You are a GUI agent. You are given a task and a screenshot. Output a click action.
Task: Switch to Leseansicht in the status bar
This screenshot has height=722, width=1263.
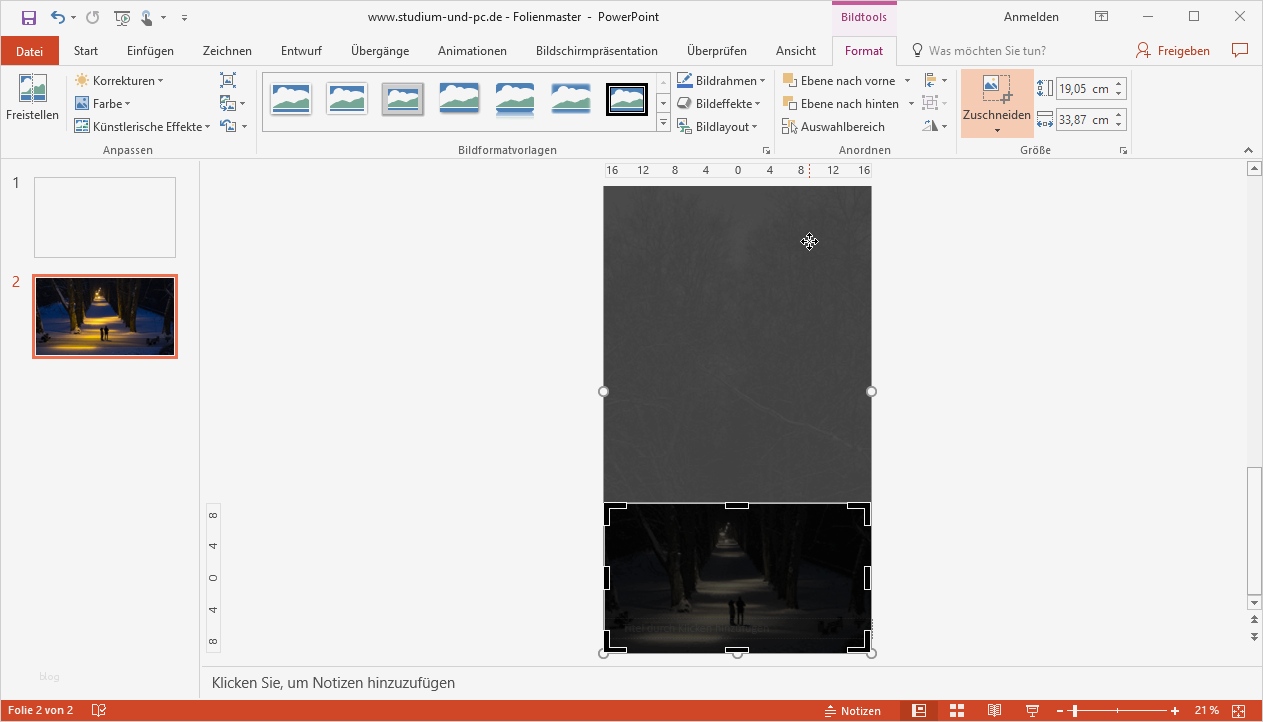coord(994,710)
